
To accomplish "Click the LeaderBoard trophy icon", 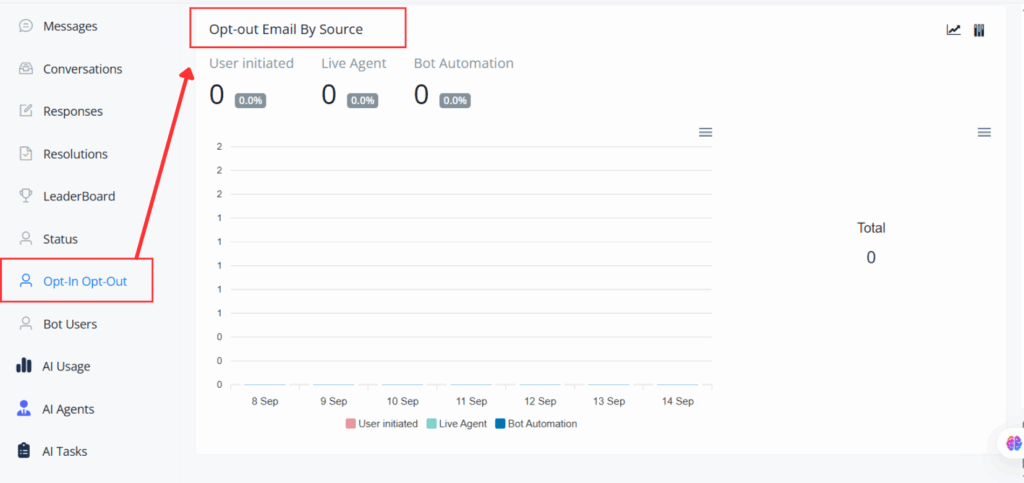I will point(26,196).
